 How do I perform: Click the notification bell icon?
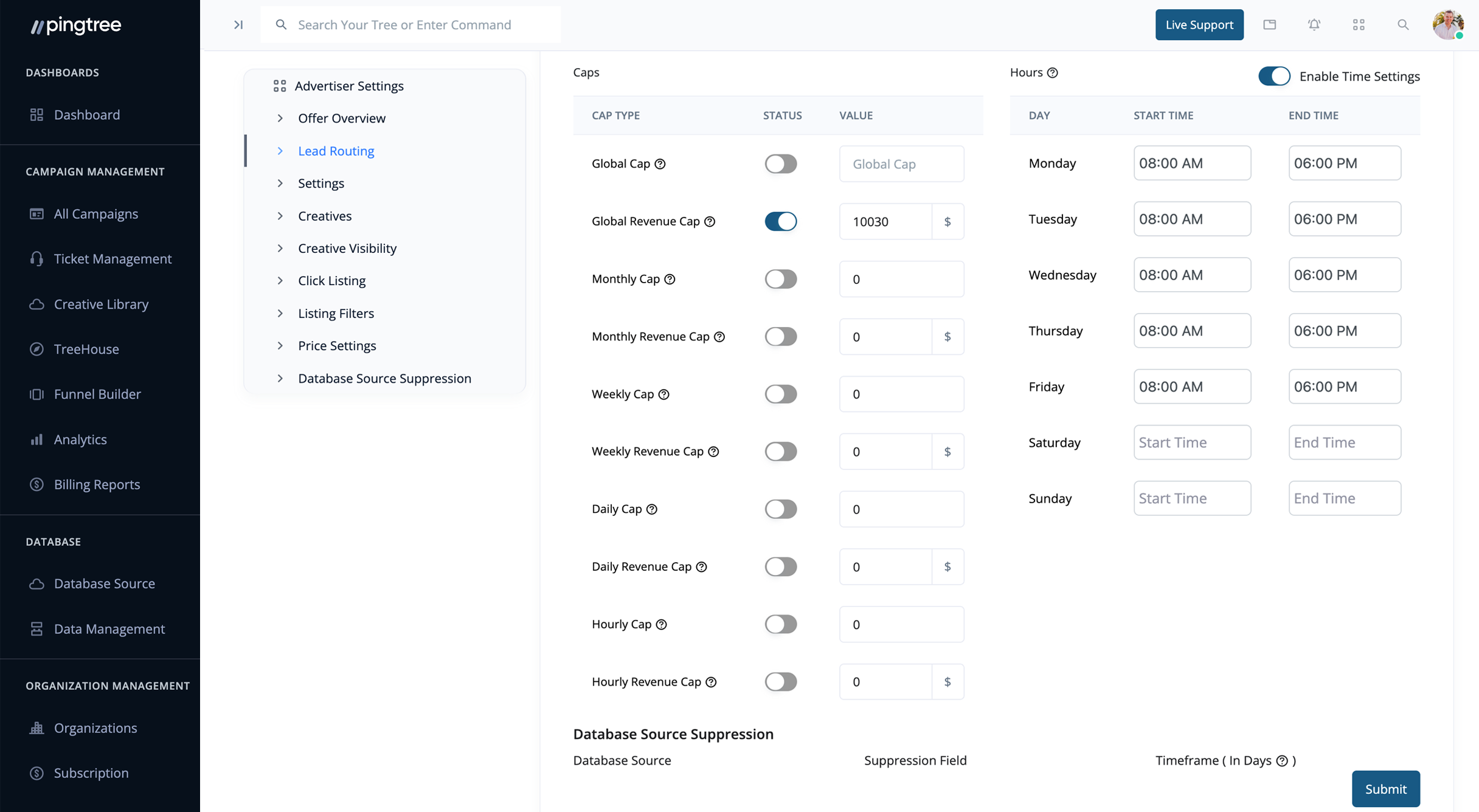(x=1314, y=25)
